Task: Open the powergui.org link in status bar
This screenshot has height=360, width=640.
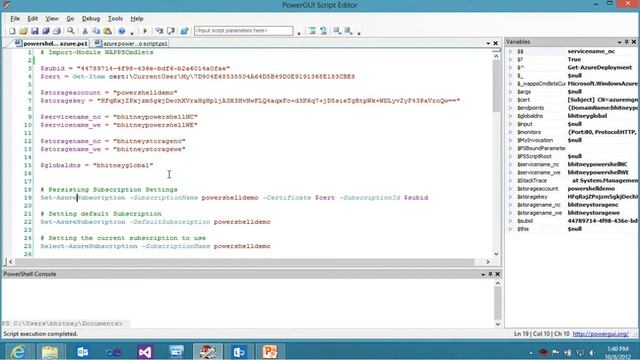Action: click(600, 334)
